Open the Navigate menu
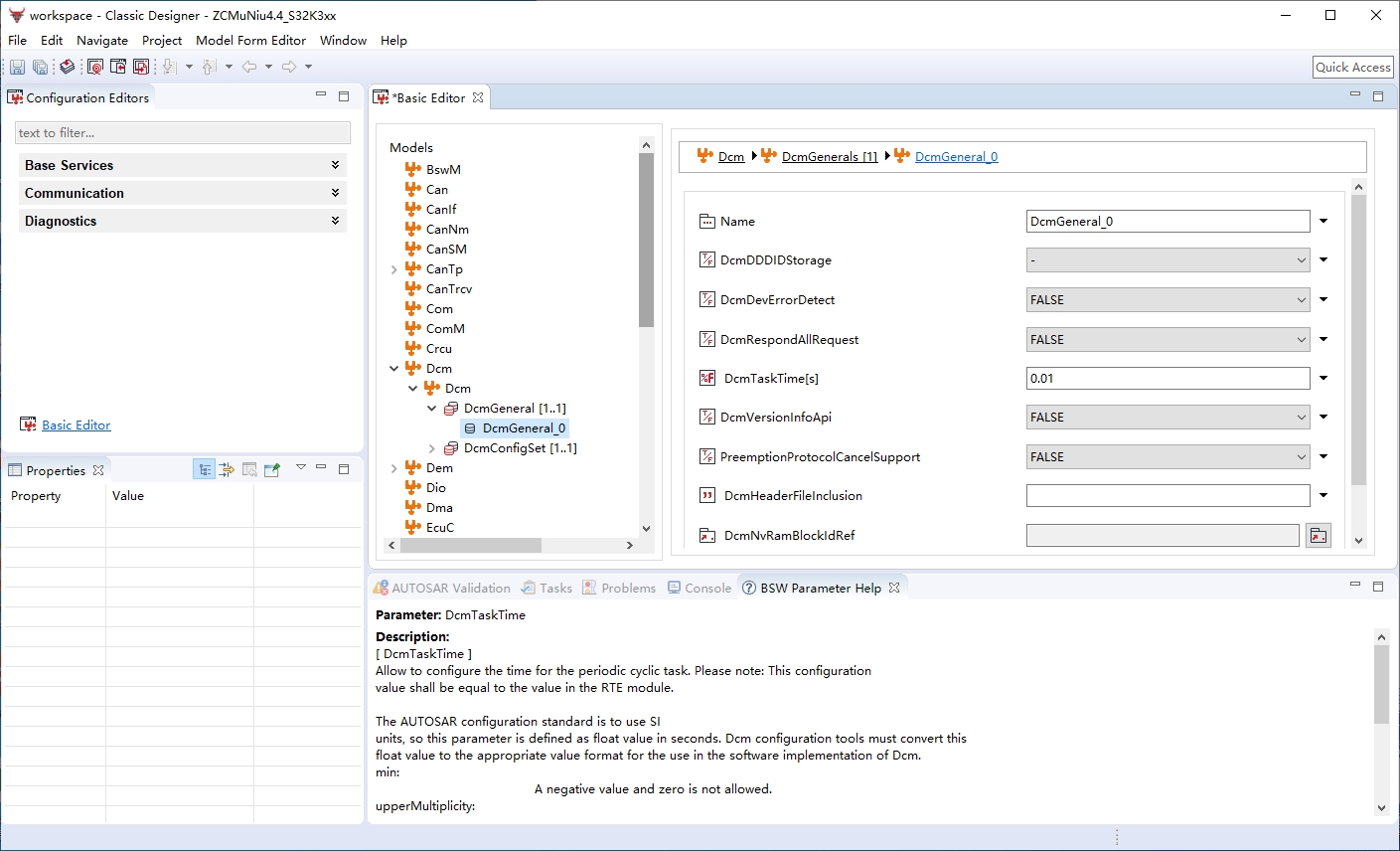1400x851 pixels. (102, 40)
